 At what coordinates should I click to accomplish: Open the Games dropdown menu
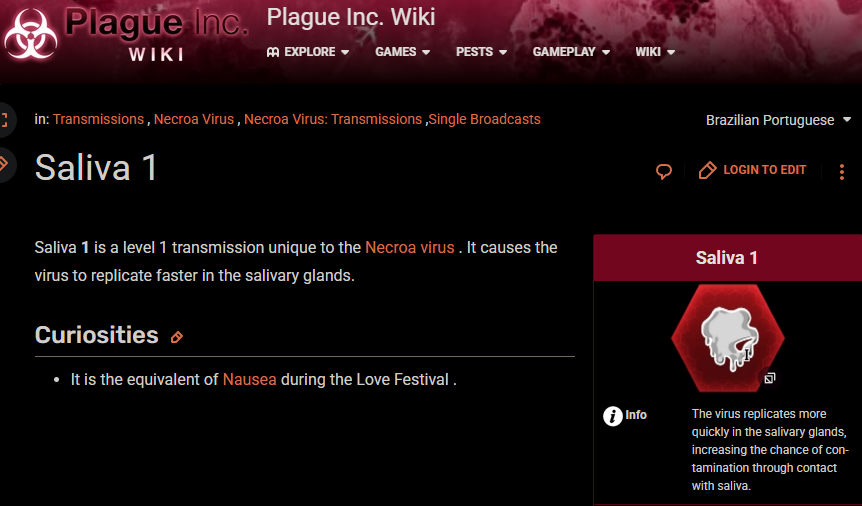click(x=403, y=52)
